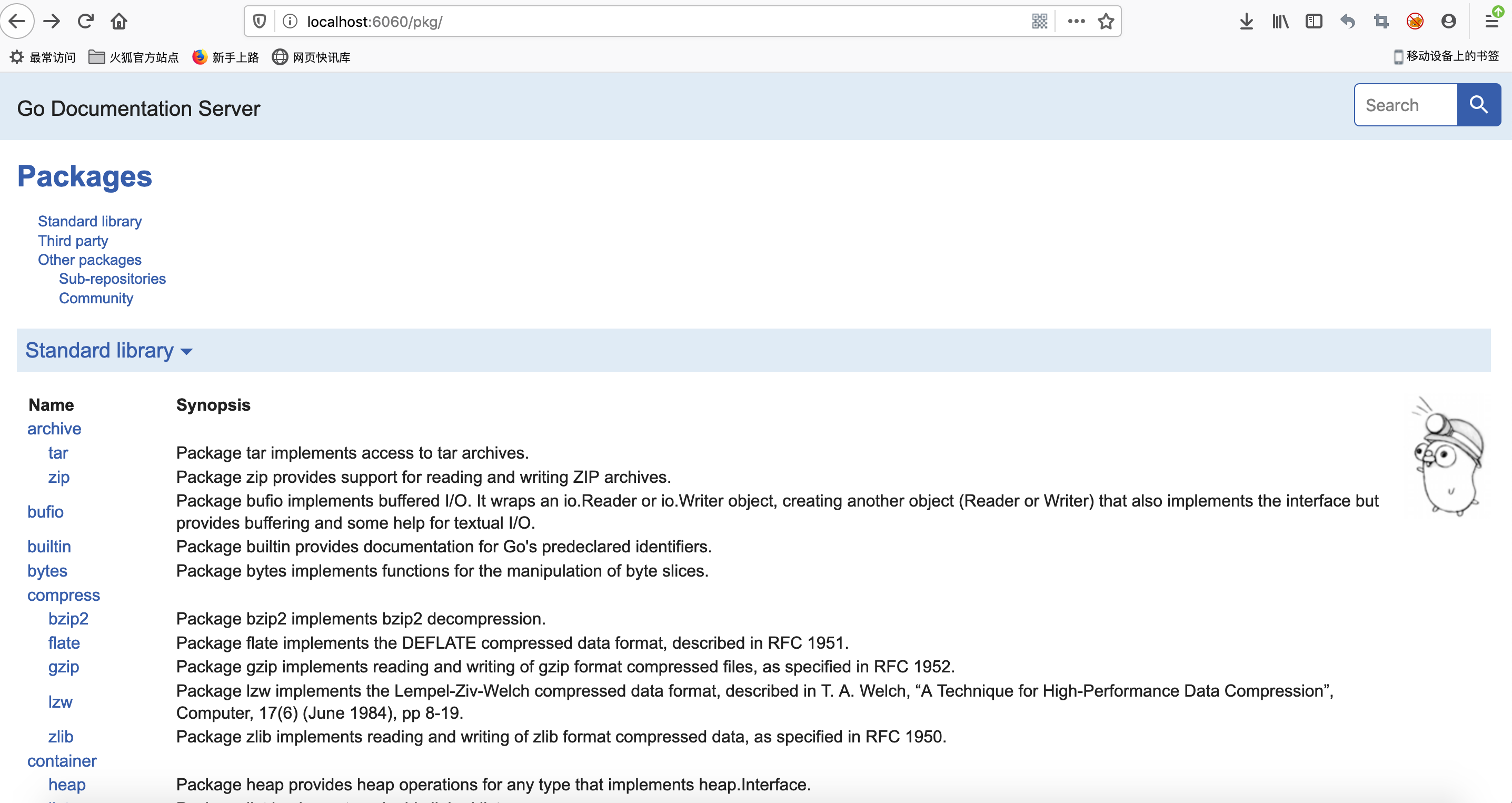
Task: Jump to Third party section
Action: [x=73, y=241]
